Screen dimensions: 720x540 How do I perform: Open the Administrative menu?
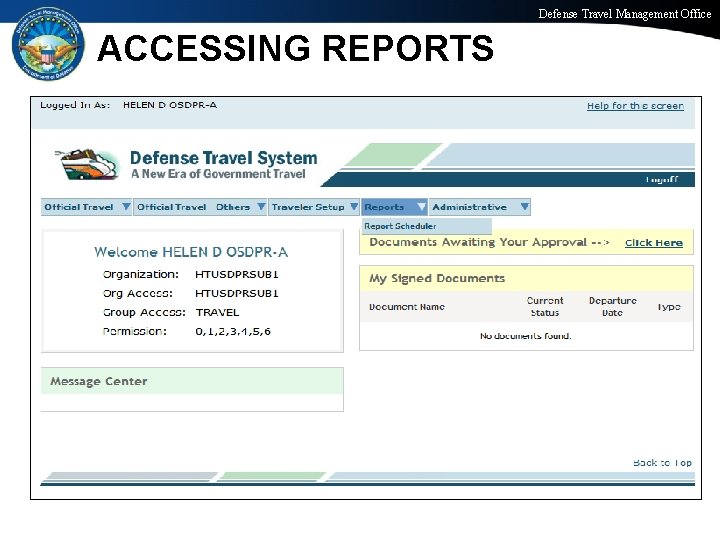[480, 207]
